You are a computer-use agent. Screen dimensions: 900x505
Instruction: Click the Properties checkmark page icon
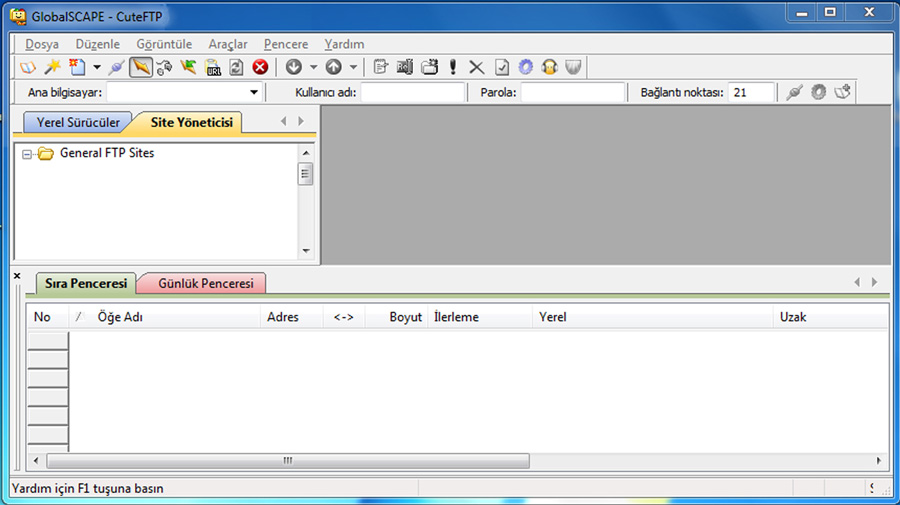[x=502, y=67]
